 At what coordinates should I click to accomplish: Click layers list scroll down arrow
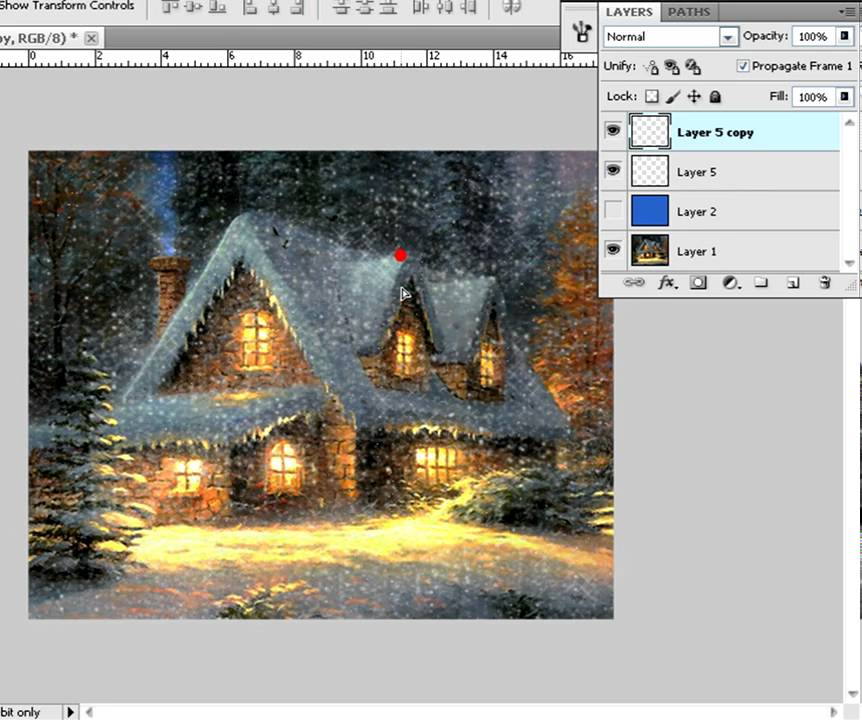[x=849, y=262]
